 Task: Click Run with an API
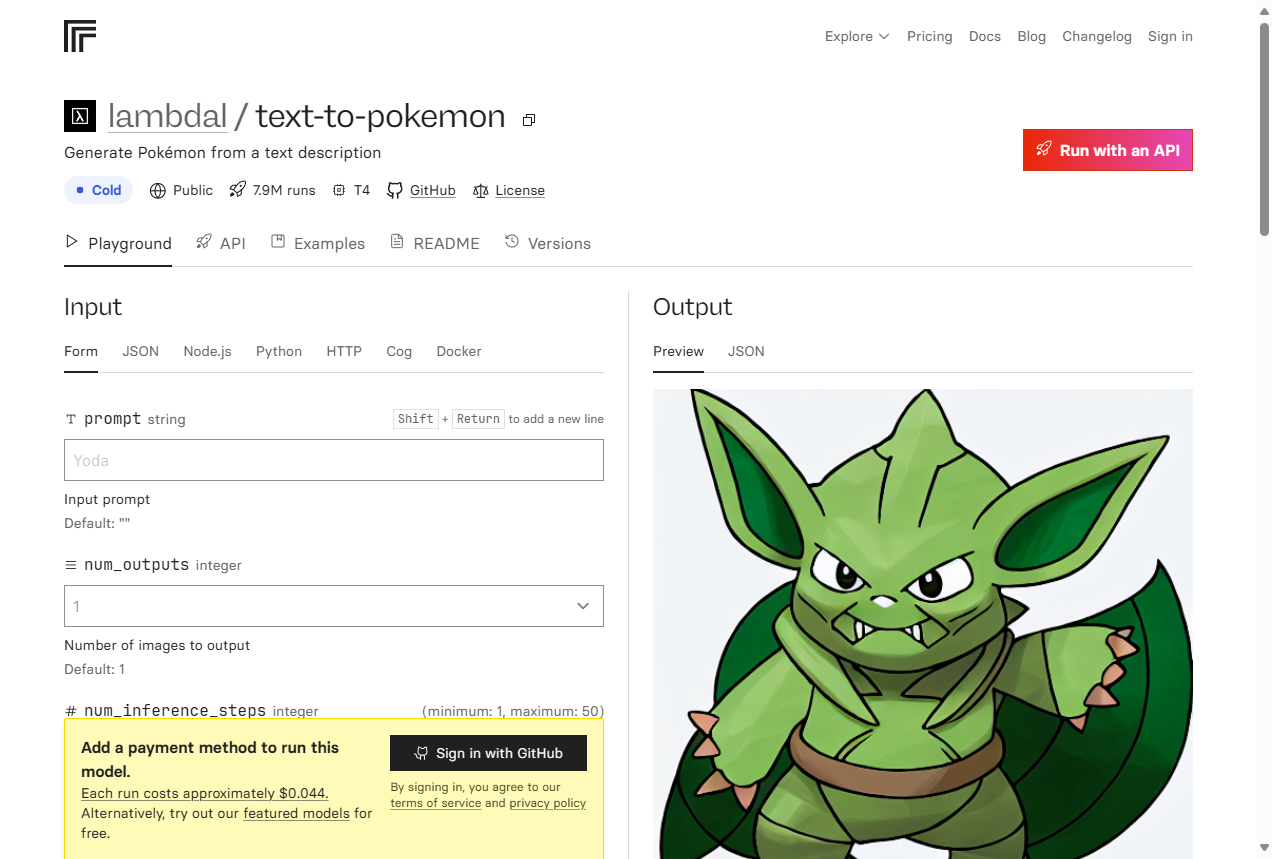pyautogui.click(x=1107, y=150)
